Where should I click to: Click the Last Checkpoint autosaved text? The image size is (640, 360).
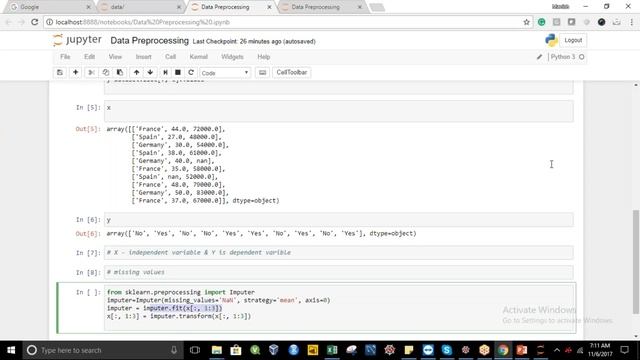pos(254,42)
